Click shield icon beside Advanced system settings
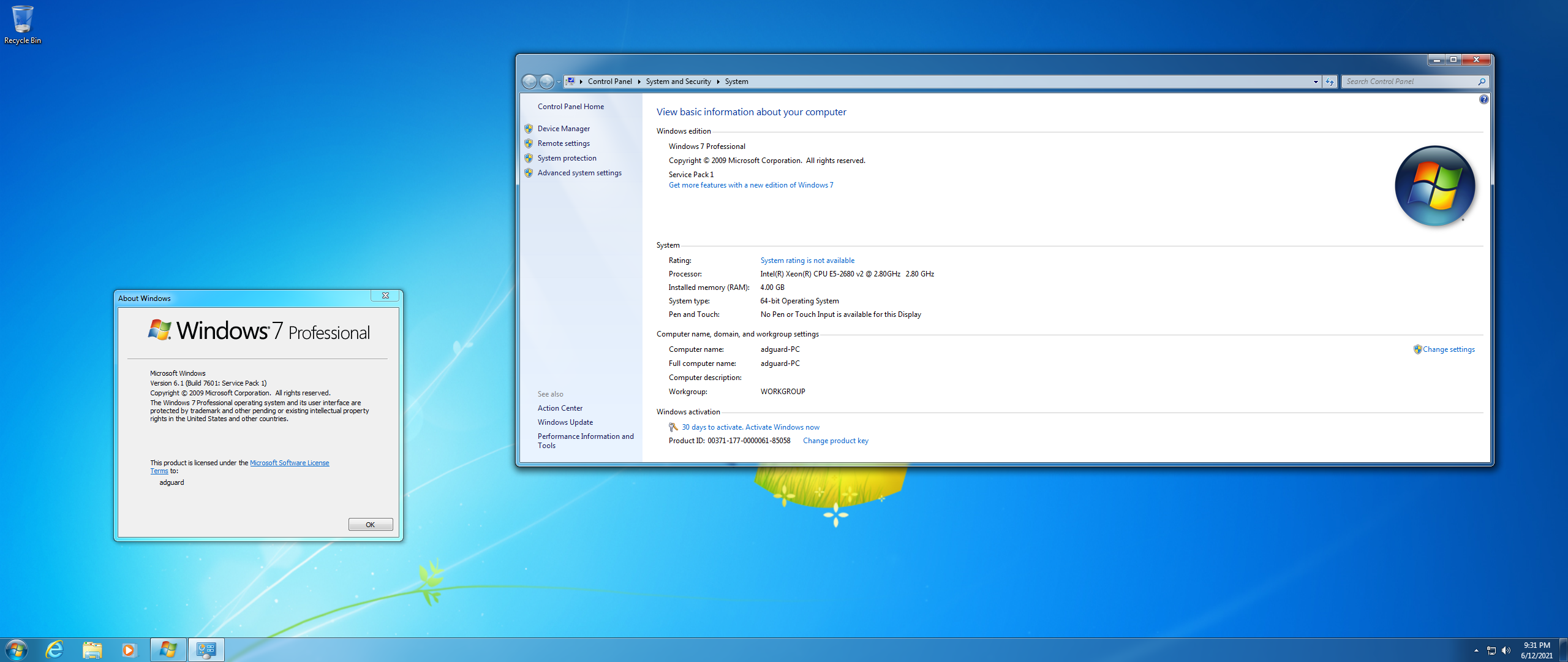 [x=529, y=173]
